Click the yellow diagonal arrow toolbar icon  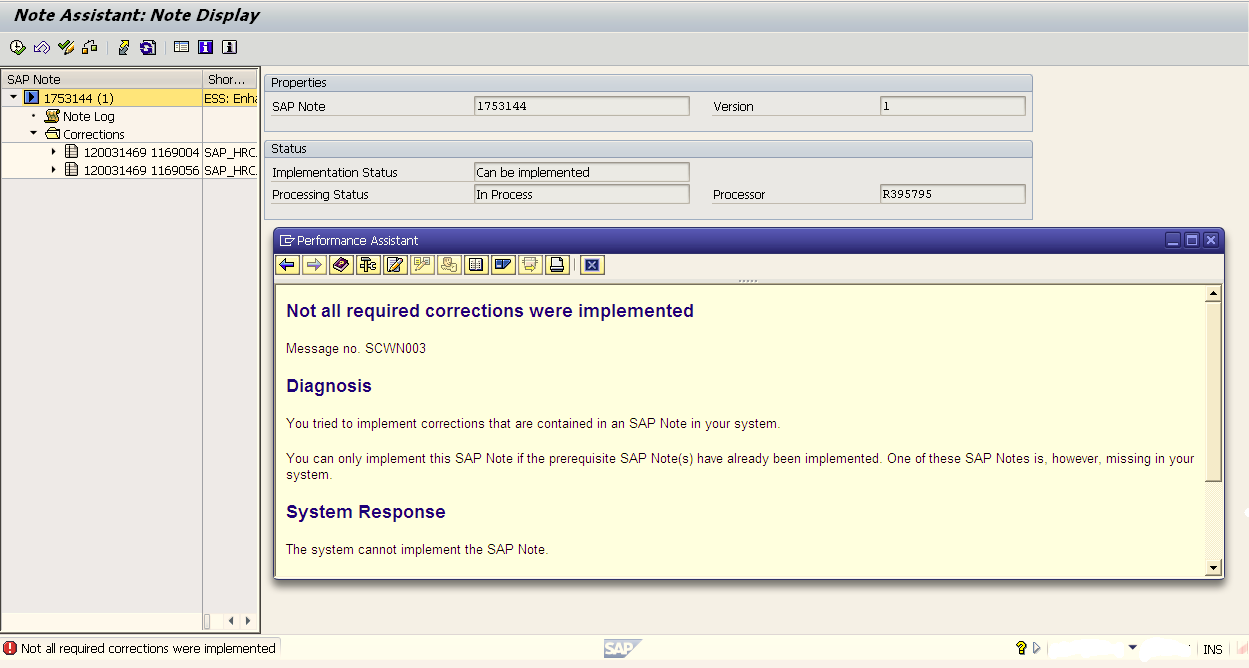click(124, 47)
